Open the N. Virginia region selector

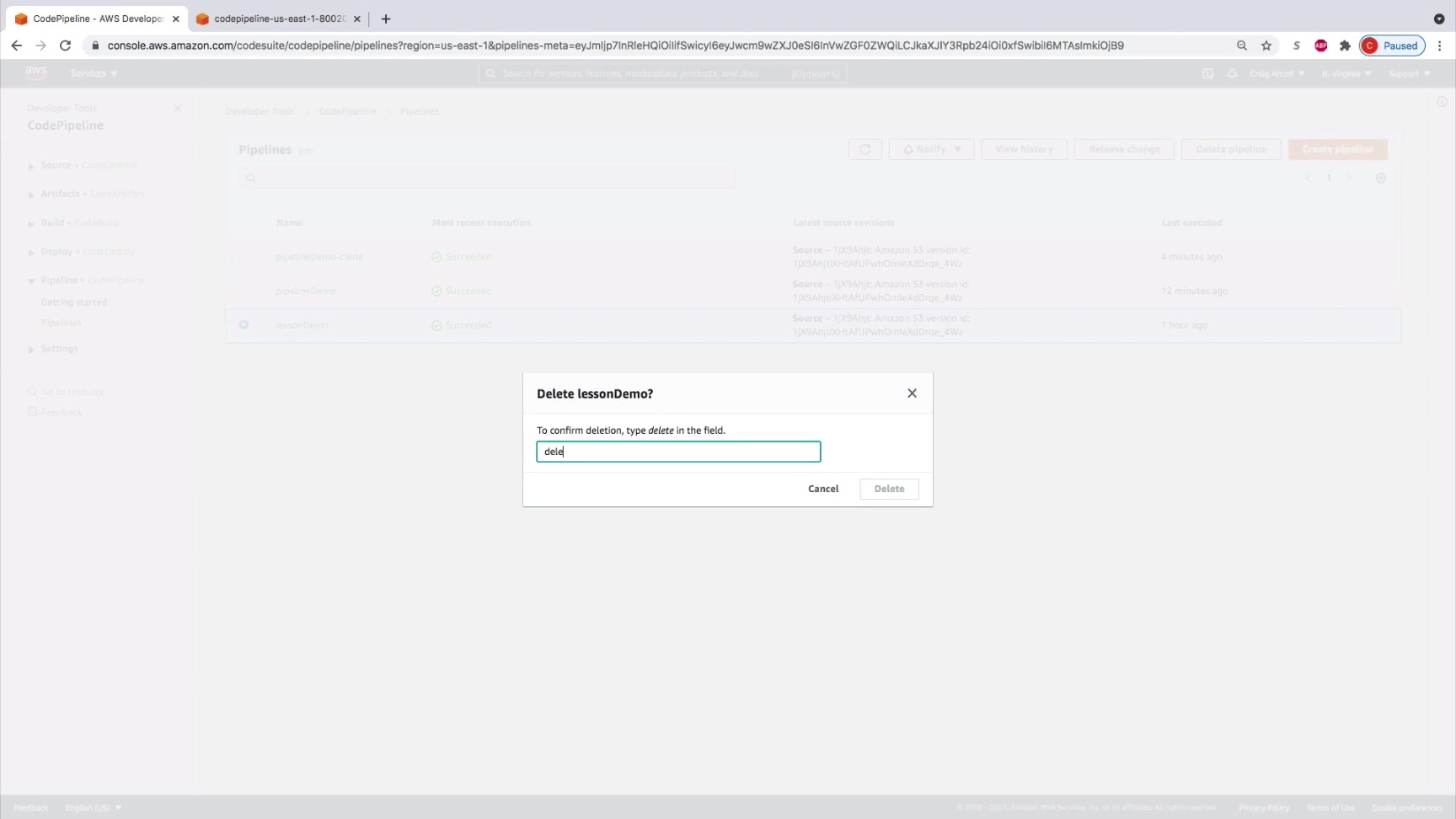tap(1346, 73)
